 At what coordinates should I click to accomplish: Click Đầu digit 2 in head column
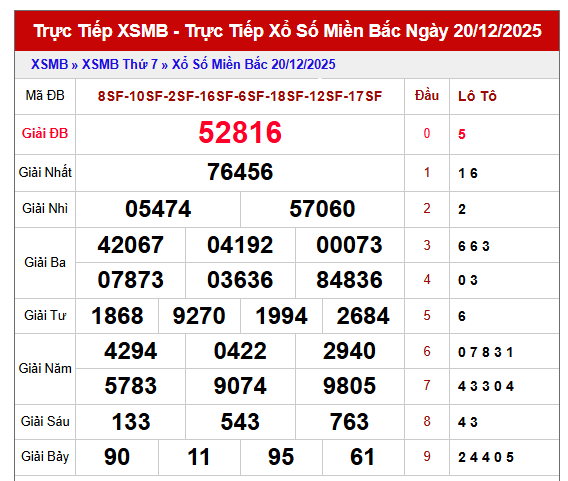(x=427, y=209)
